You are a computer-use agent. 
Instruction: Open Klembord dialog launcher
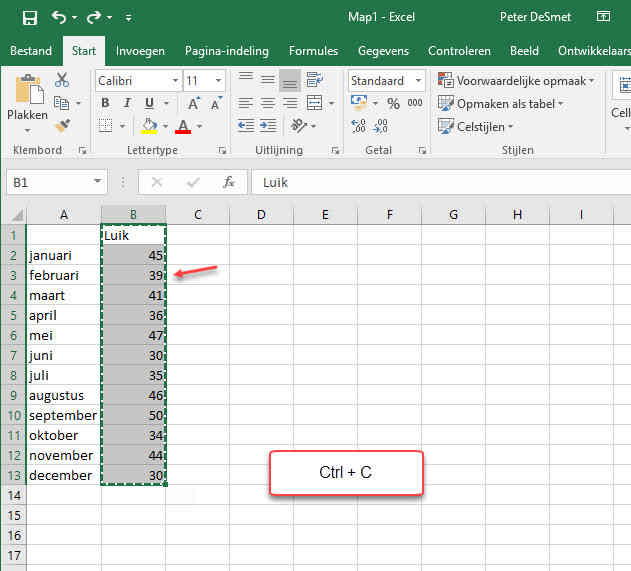pos(82,150)
